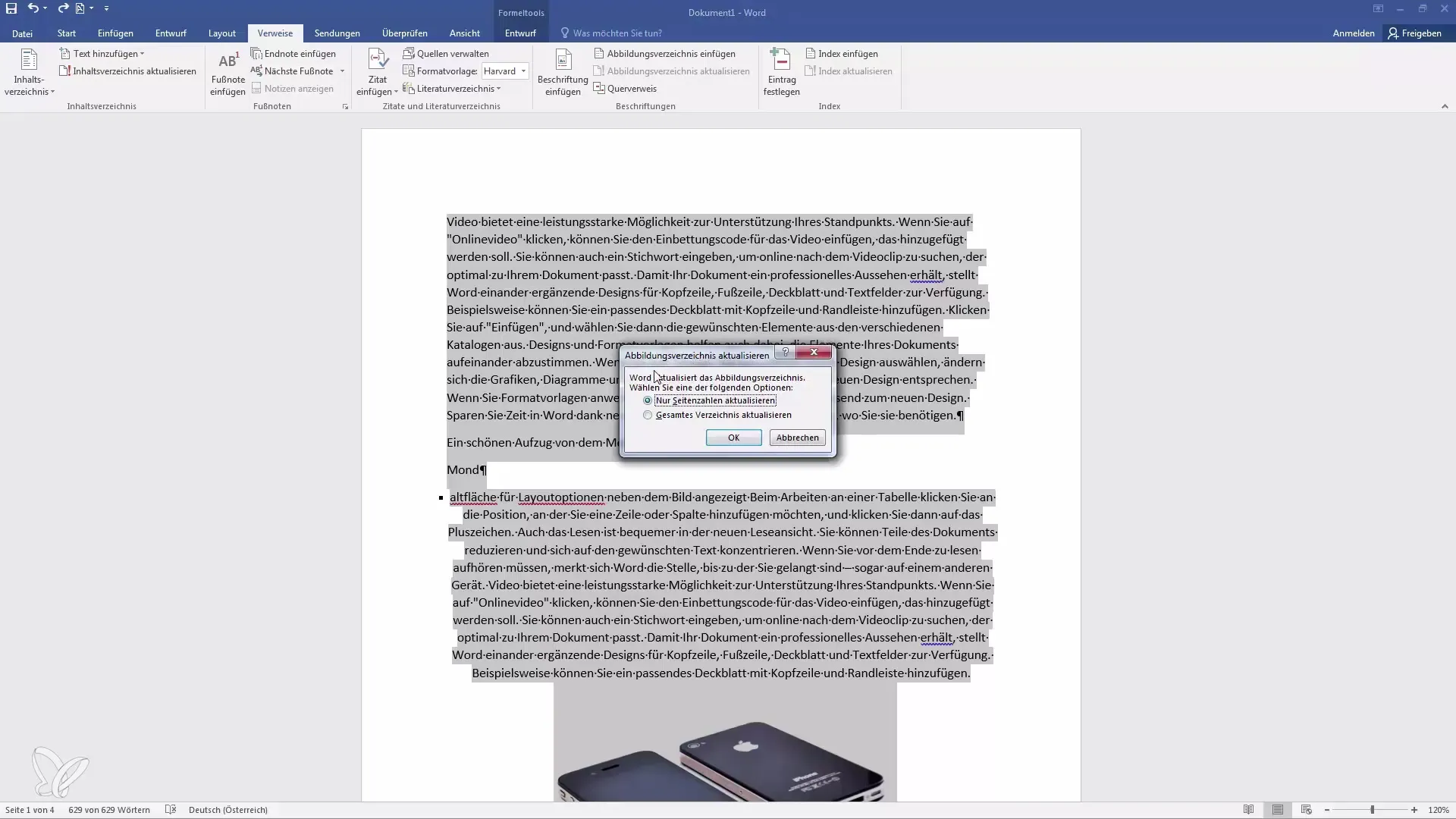Collapse the ribbon with chevron
The height and width of the screenshot is (819, 1456).
pyautogui.click(x=1445, y=107)
